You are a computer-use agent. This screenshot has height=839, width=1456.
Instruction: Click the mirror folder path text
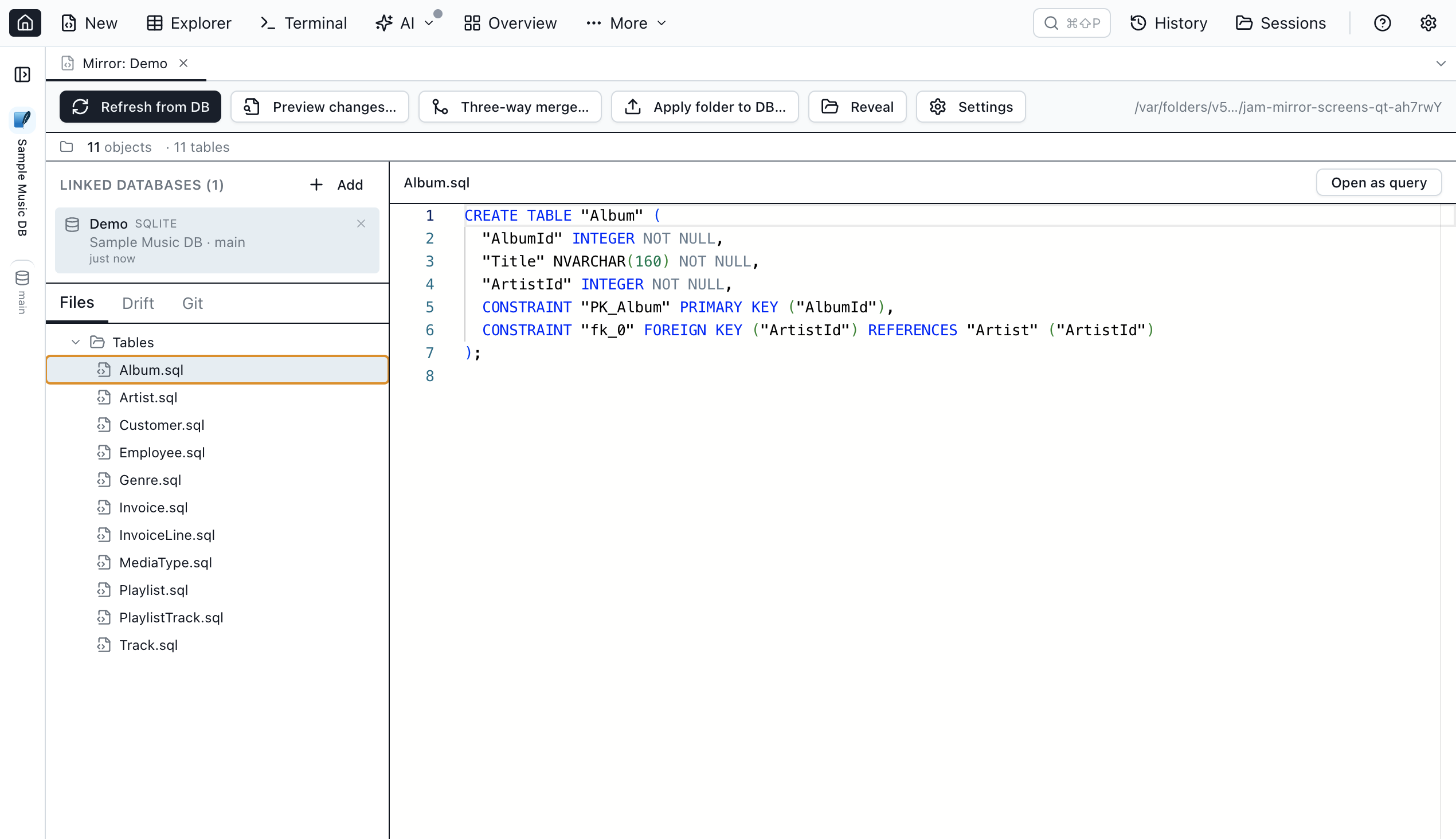[x=1287, y=107]
